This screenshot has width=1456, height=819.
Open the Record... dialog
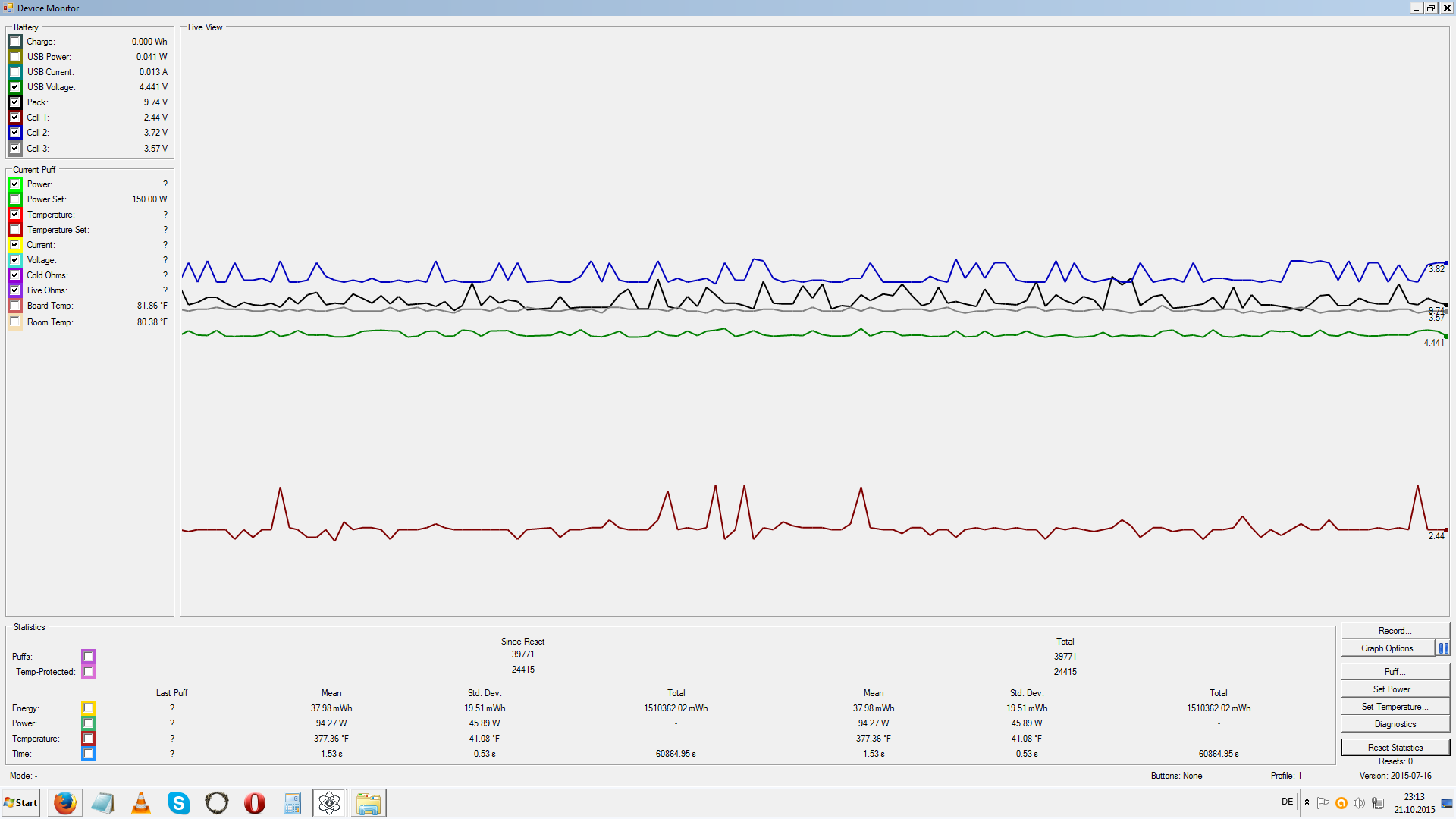point(1395,631)
